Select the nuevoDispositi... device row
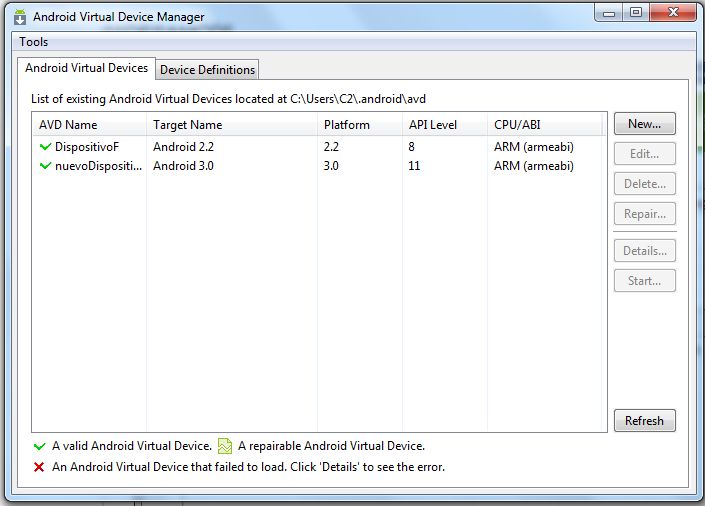This screenshot has width=705, height=506. pos(319,166)
